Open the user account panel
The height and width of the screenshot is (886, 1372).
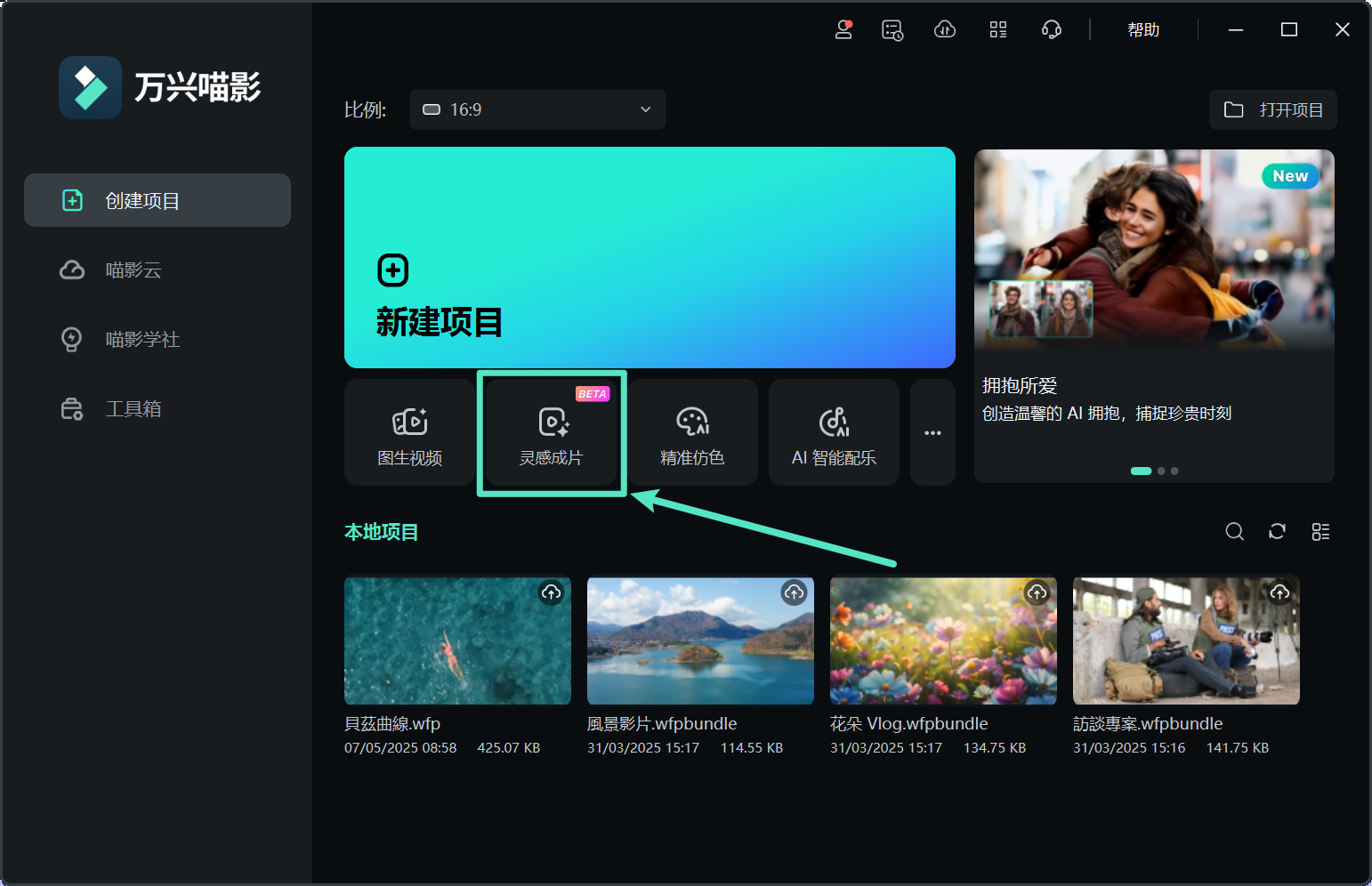(843, 29)
